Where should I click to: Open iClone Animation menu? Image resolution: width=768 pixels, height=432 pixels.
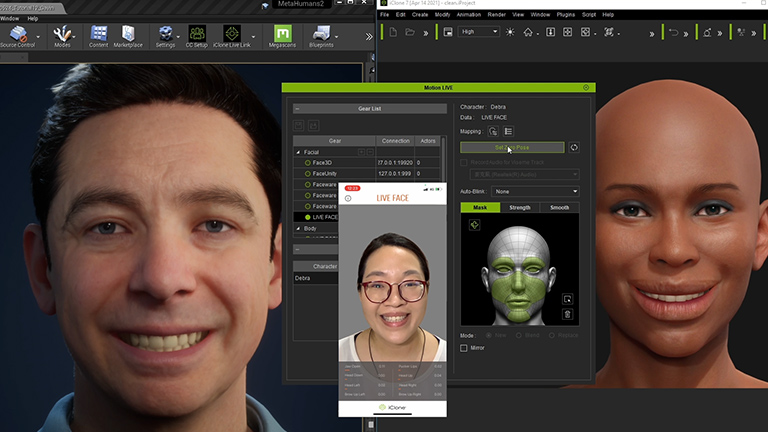point(469,15)
